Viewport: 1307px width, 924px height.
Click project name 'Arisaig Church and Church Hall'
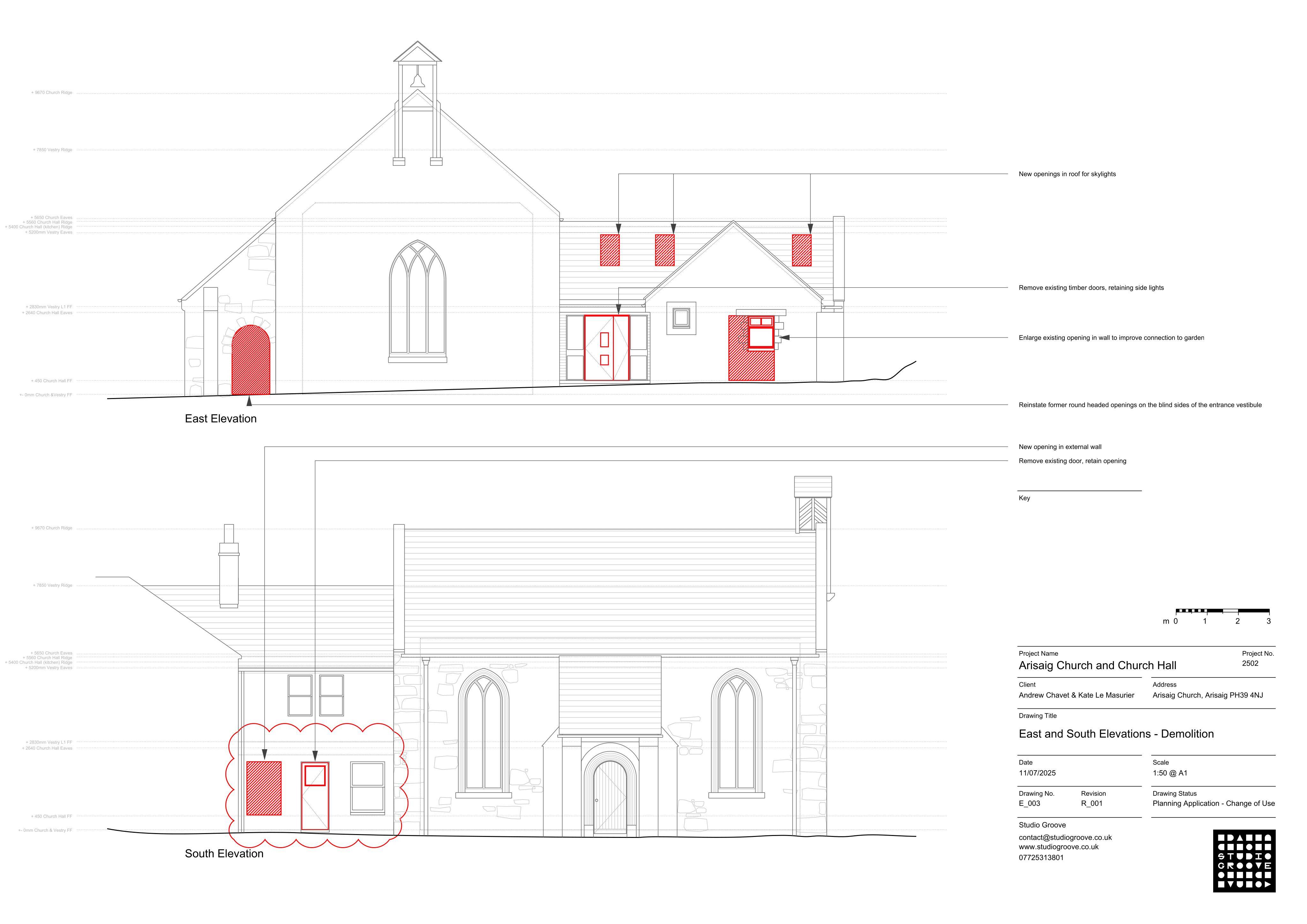coord(1097,666)
